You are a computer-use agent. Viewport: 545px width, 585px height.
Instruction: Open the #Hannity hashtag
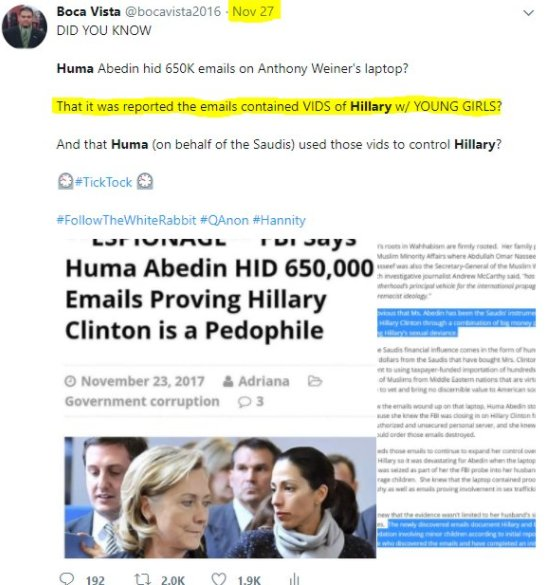point(279,220)
